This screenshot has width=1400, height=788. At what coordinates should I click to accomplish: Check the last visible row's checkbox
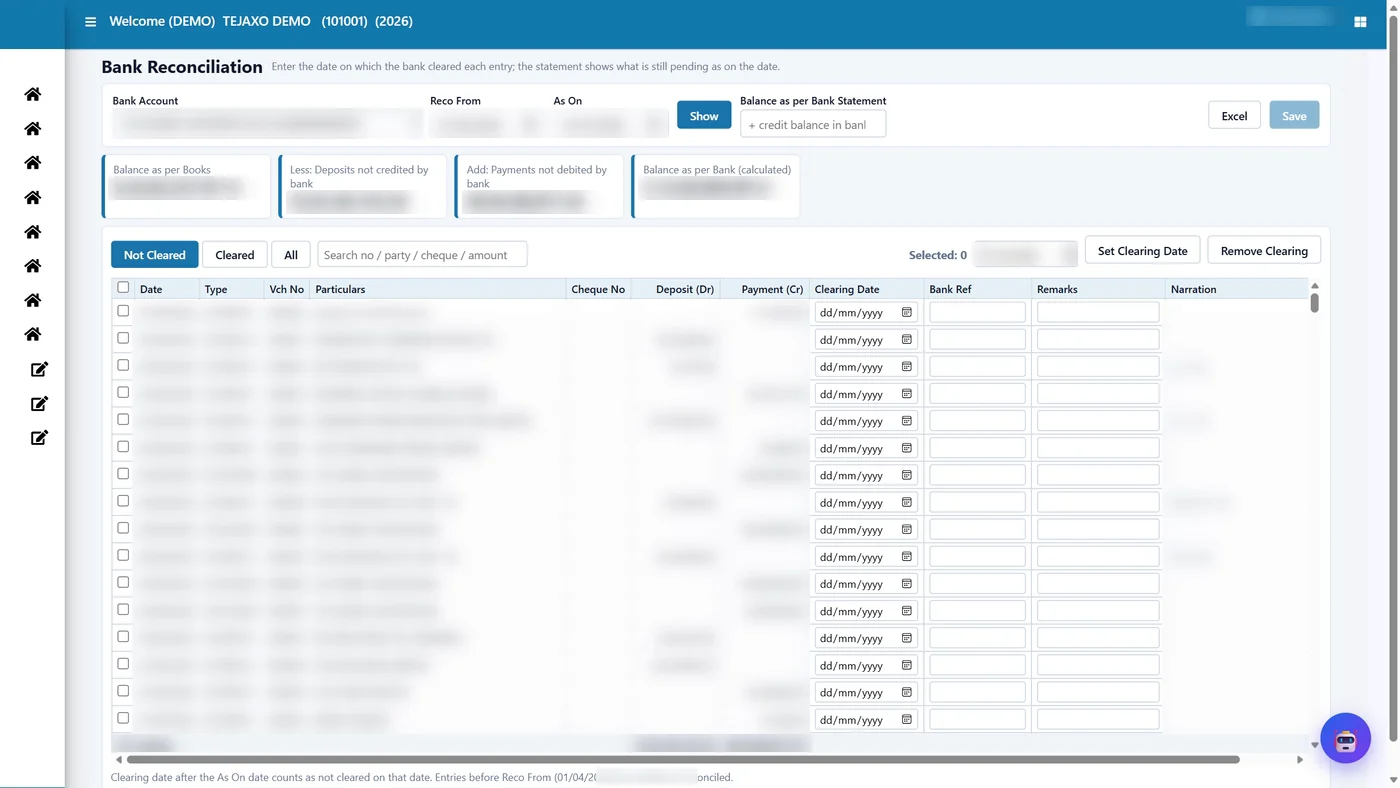pyautogui.click(x=123, y=718)
